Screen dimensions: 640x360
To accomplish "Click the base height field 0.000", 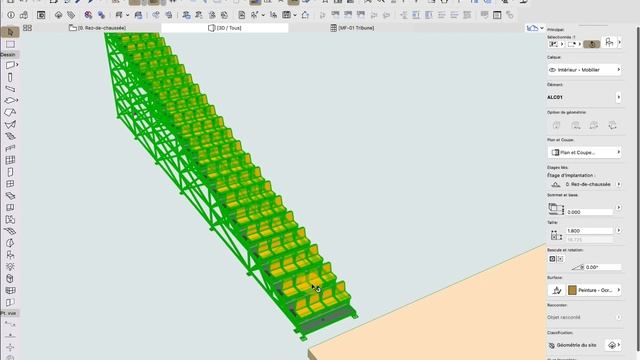I will [589, 212].
